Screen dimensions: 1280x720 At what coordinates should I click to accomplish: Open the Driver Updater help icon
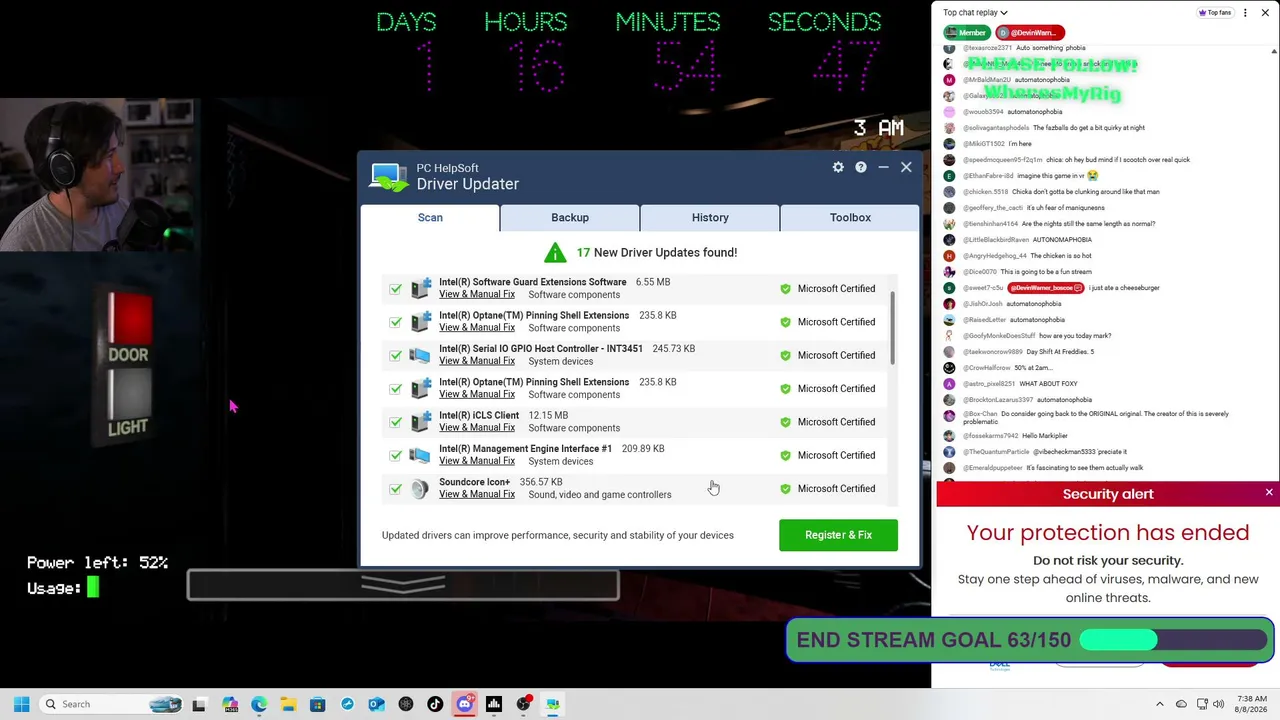click(861, 167)
